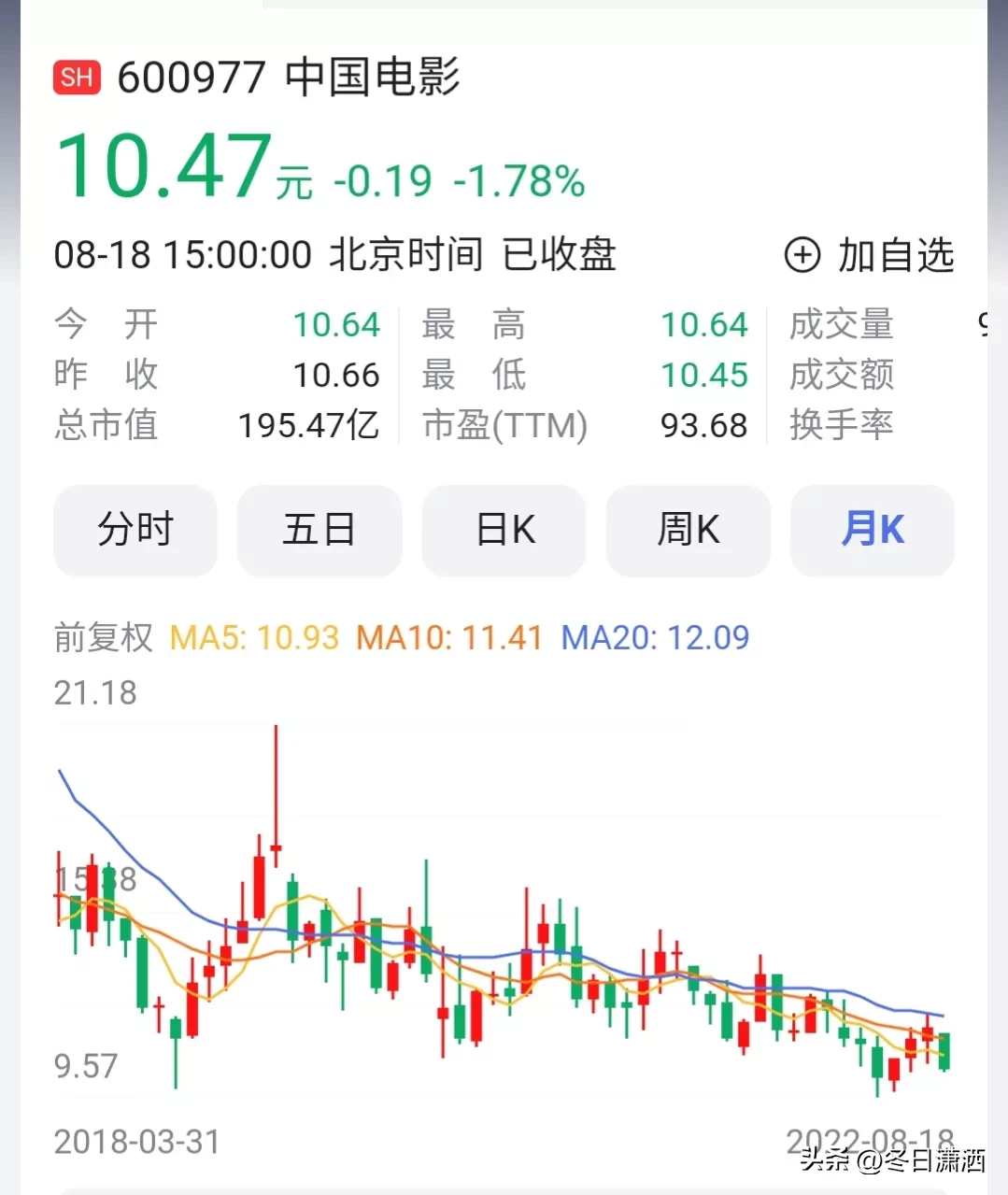
Task: Tap the 最高 high price 10.64
Action: point(704,324)
